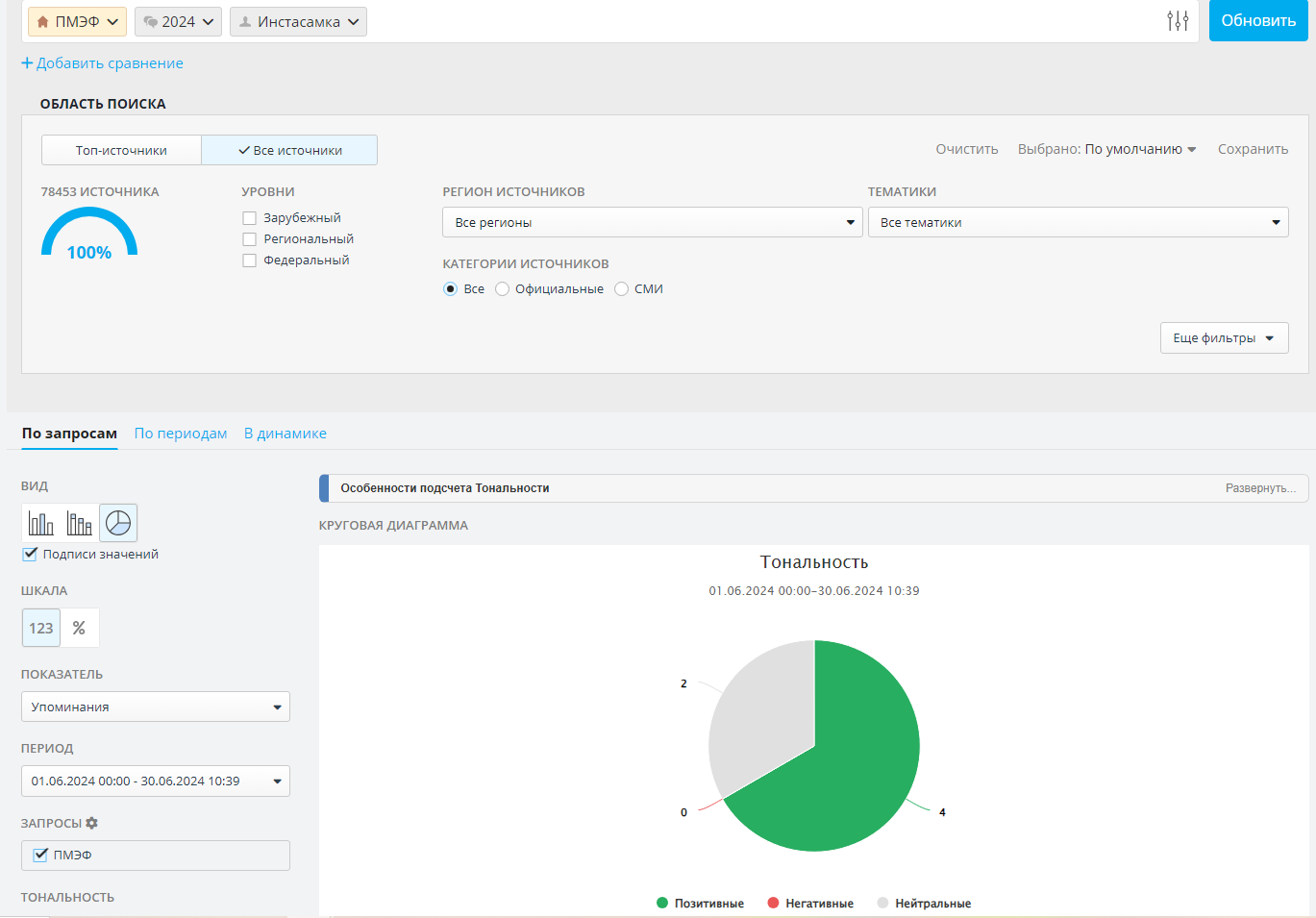Click the Сохранить link

pos(1253,149)
